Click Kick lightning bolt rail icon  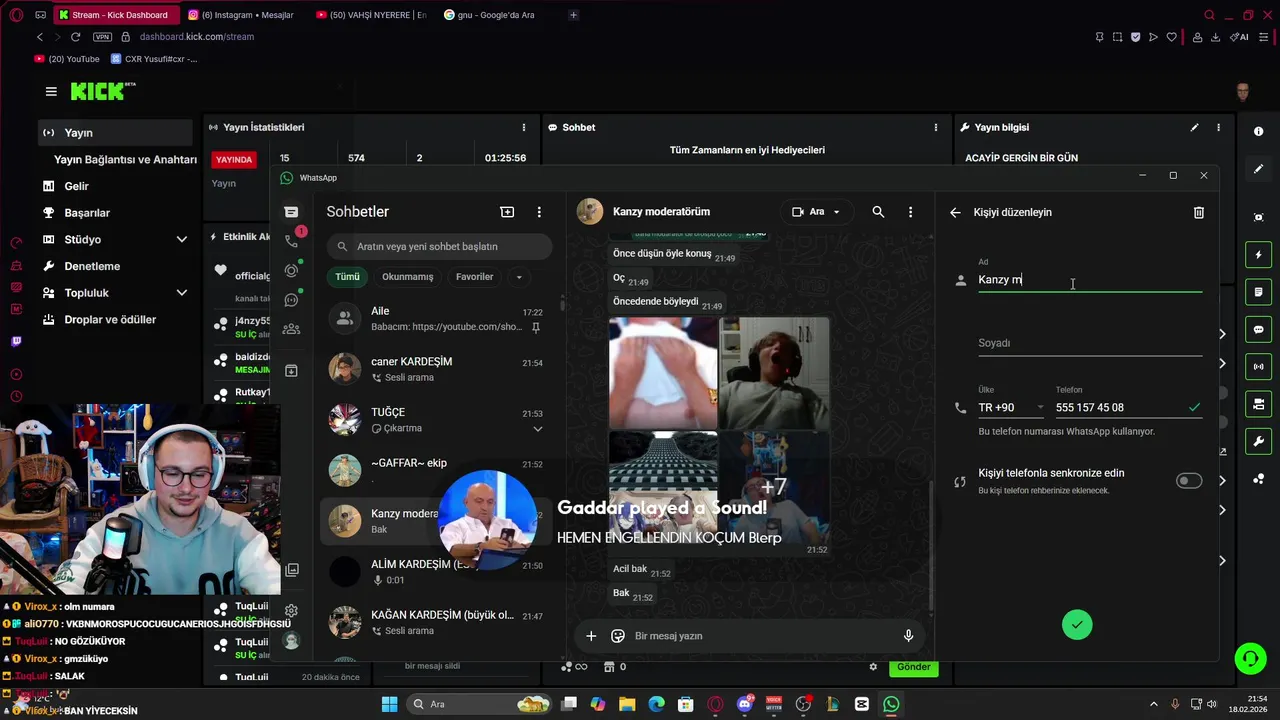coord(1258,255)
